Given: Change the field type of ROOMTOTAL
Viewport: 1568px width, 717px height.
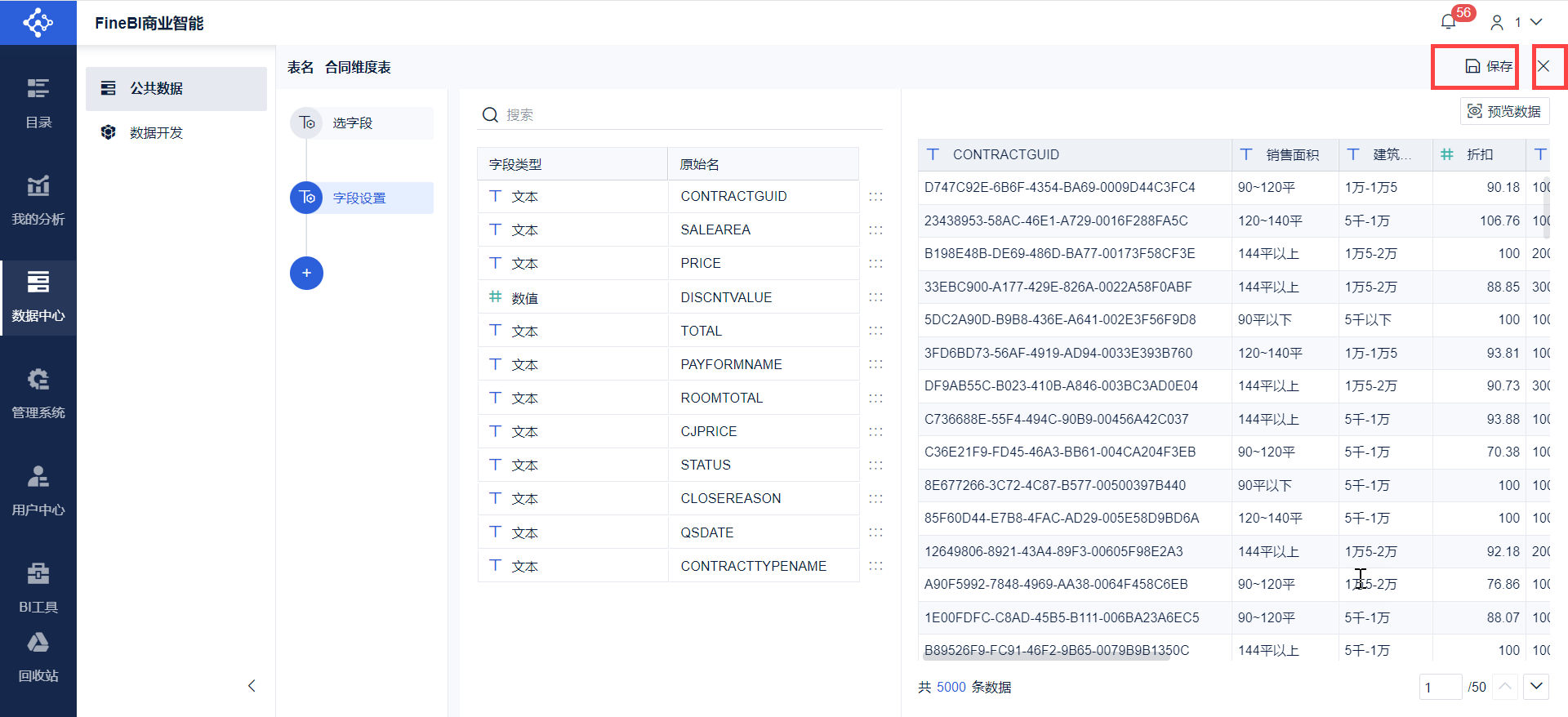Looking at the screenshot, I should pyautogui.click(x=495, y=398).
